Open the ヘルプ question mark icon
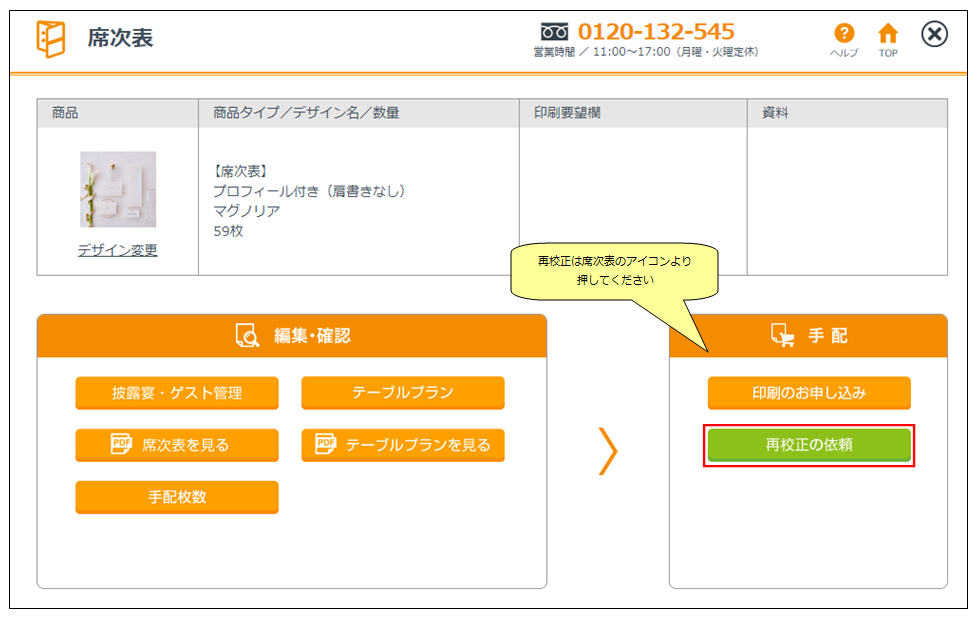Viewport: 977px width, 618px height. point(844,34)
